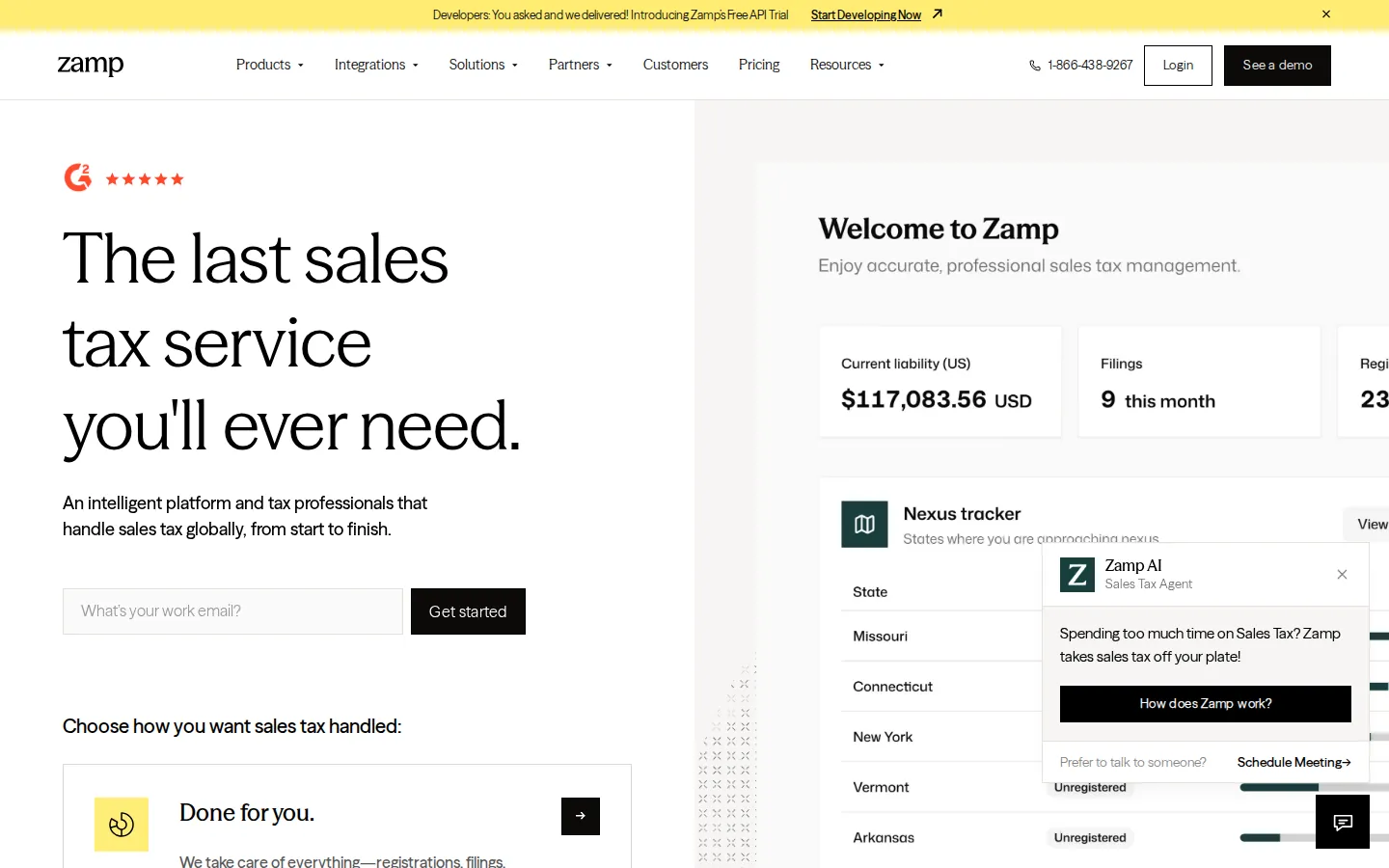Dismiss the yellow announcement banner
The width and height of the screenshot is (1389, 868).
click(1326, 14)
